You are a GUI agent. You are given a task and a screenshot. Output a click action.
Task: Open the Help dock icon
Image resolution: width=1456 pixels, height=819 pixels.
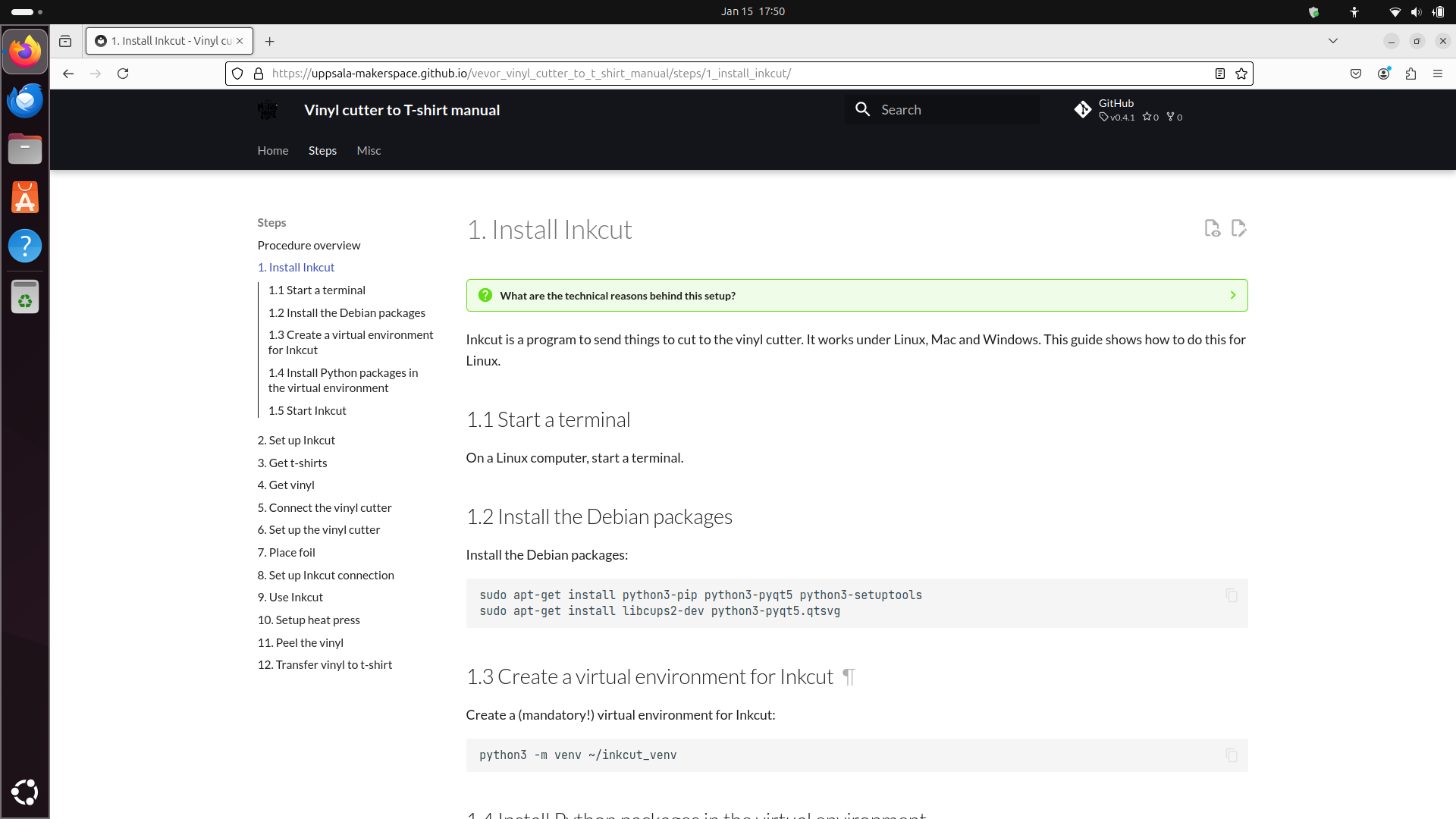tap(25, 246)
